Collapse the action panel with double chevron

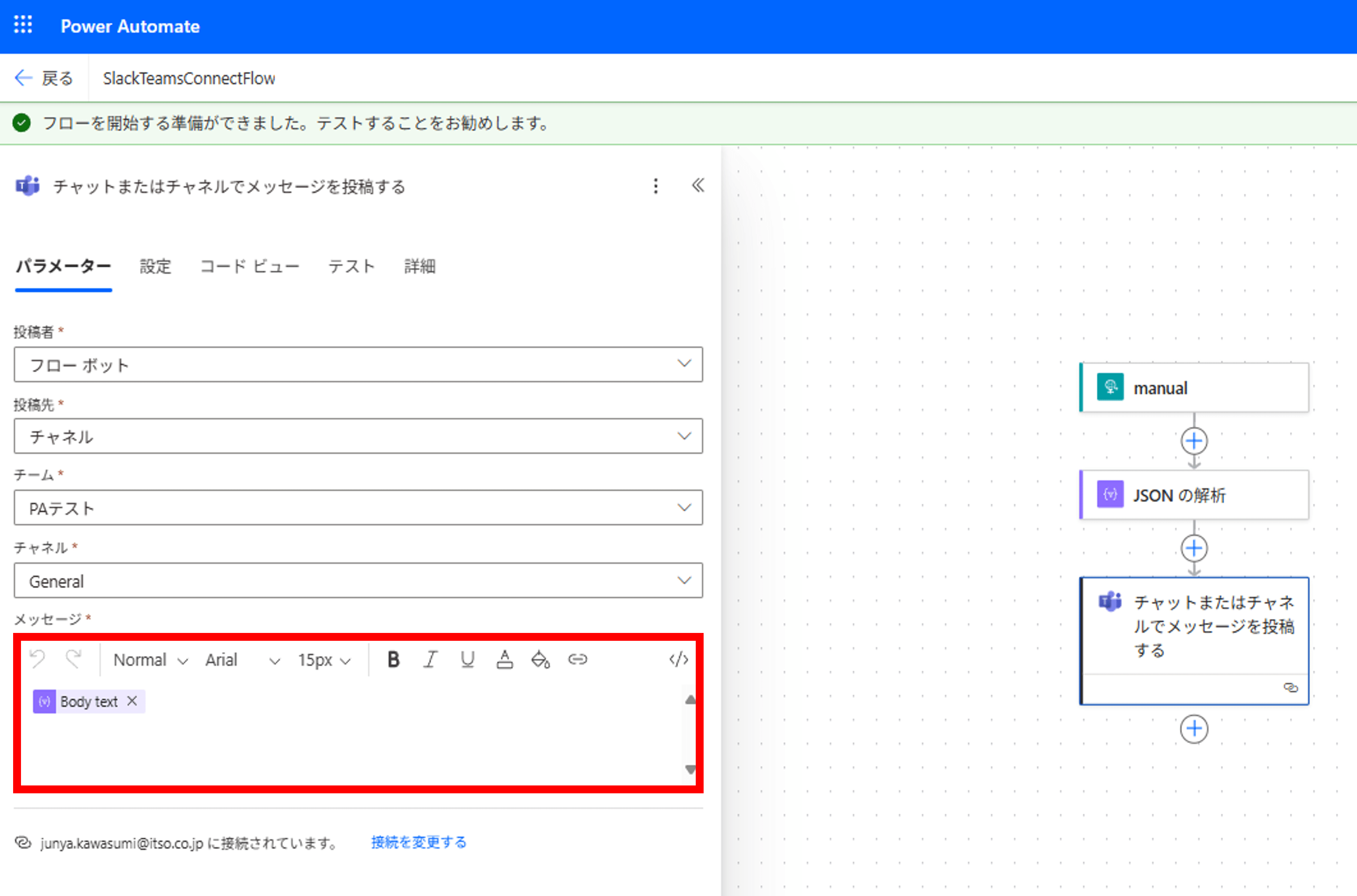point(698,186)
